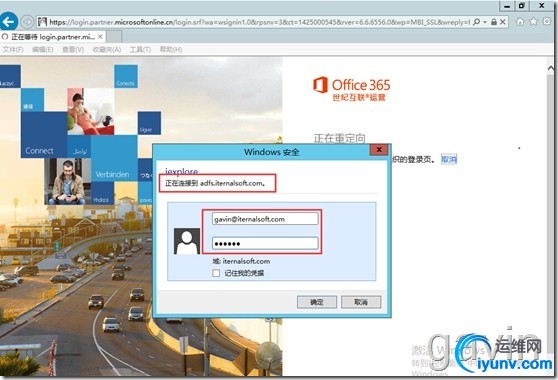Viewport: 558px width, 380px height.
Task: Open the 编辑(E) menu
Action: tap(42, 49)
